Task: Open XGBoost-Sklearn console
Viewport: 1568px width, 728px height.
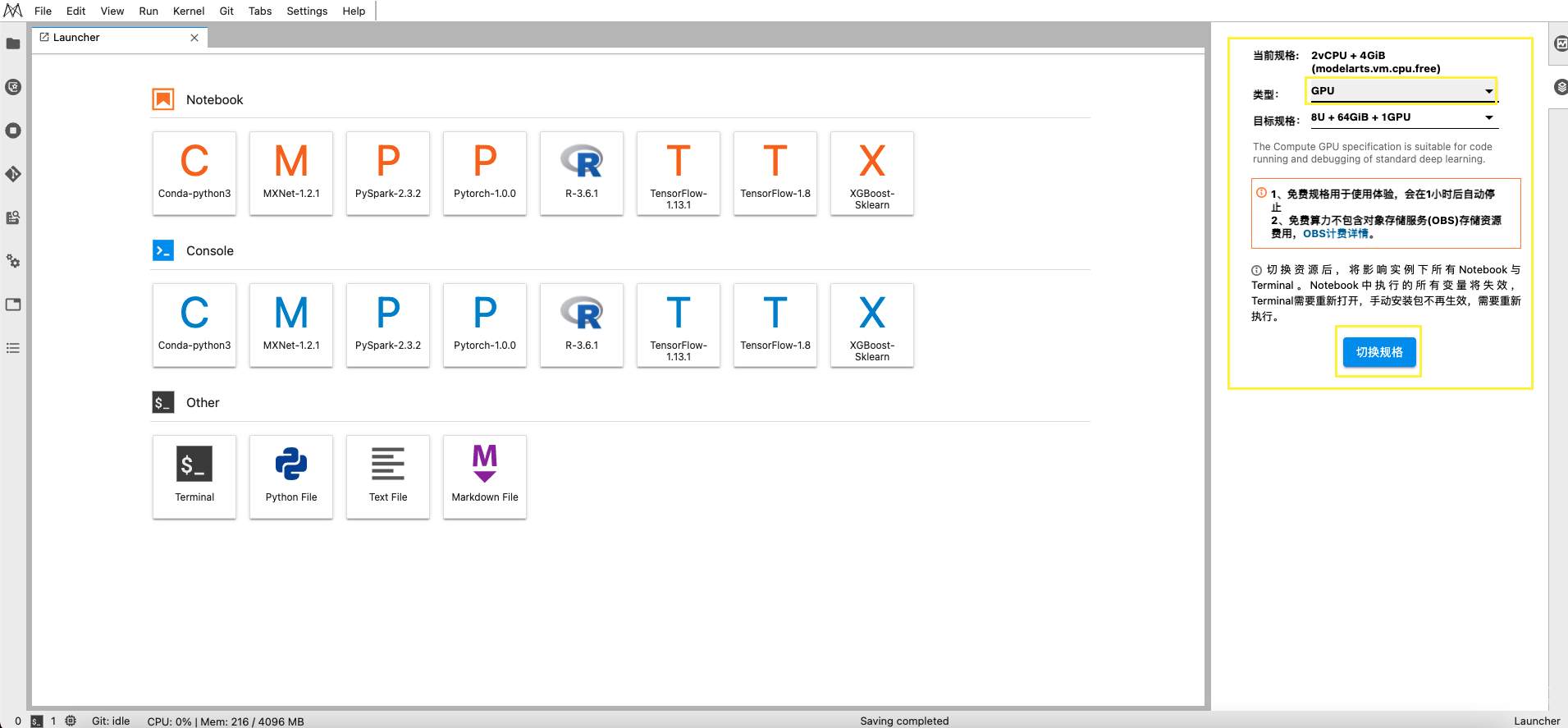Action: pos(872,325)
